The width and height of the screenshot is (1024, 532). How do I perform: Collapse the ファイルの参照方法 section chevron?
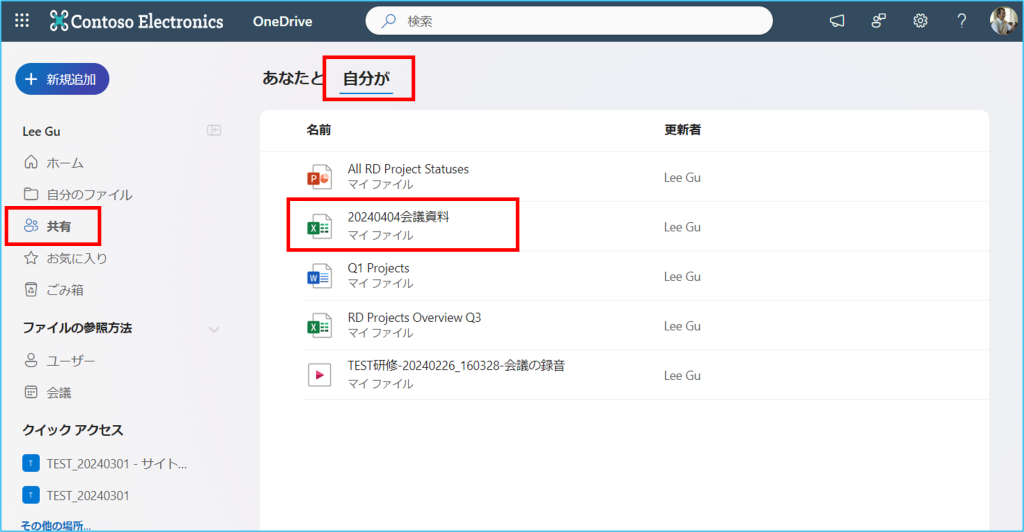click(x=213, y=329)
